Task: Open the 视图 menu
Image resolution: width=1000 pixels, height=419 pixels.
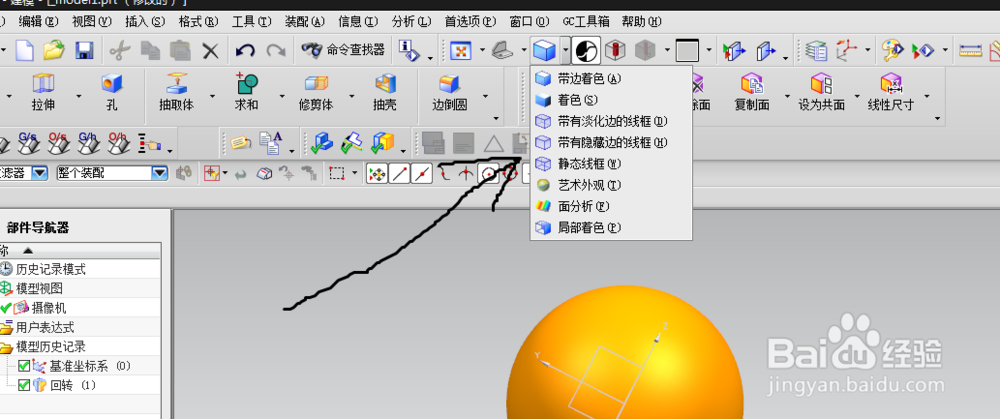Action: (x=92, y=22)
